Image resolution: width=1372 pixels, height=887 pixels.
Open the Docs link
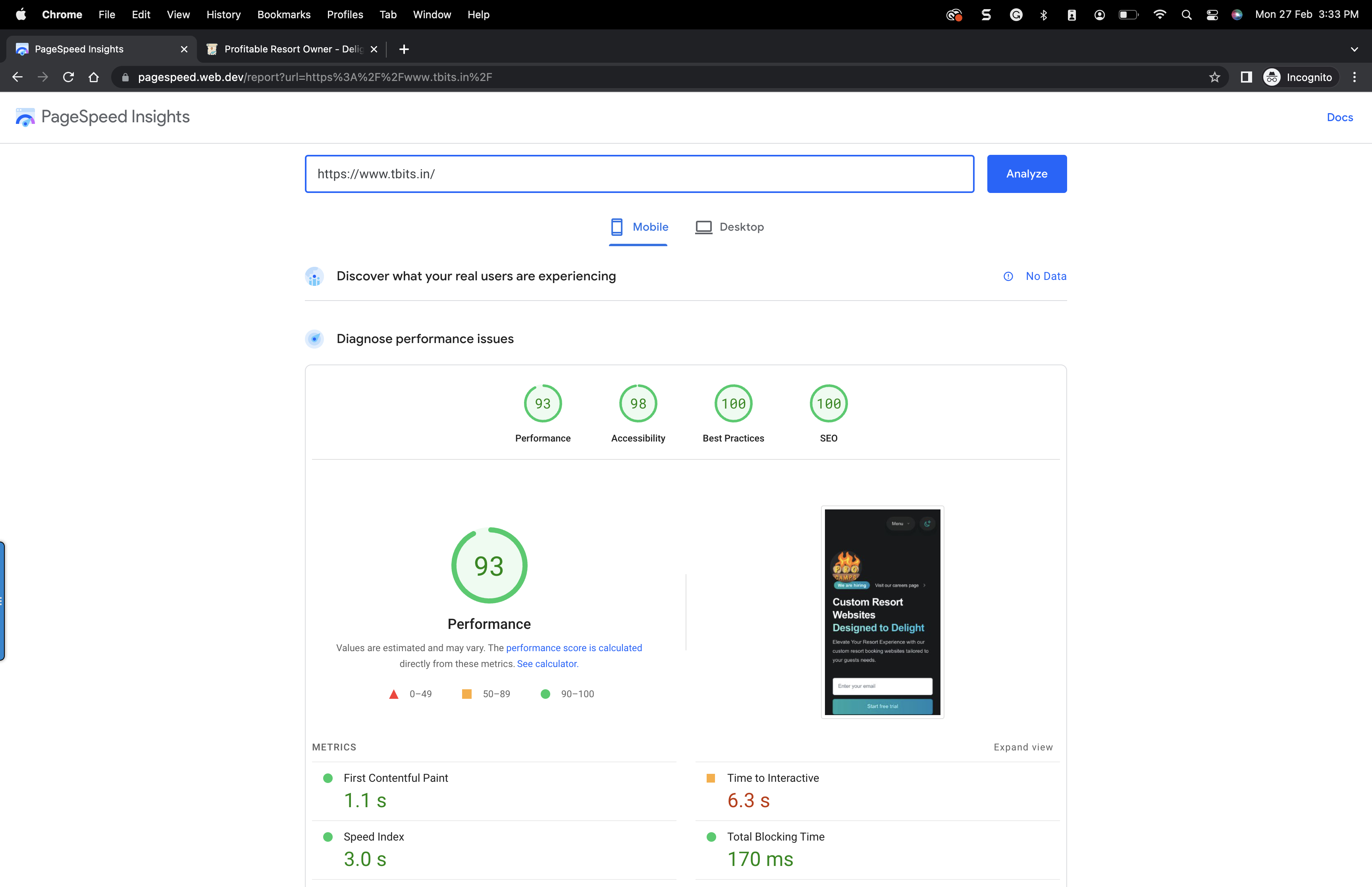pyautogui.click(x=1340, y=118)
